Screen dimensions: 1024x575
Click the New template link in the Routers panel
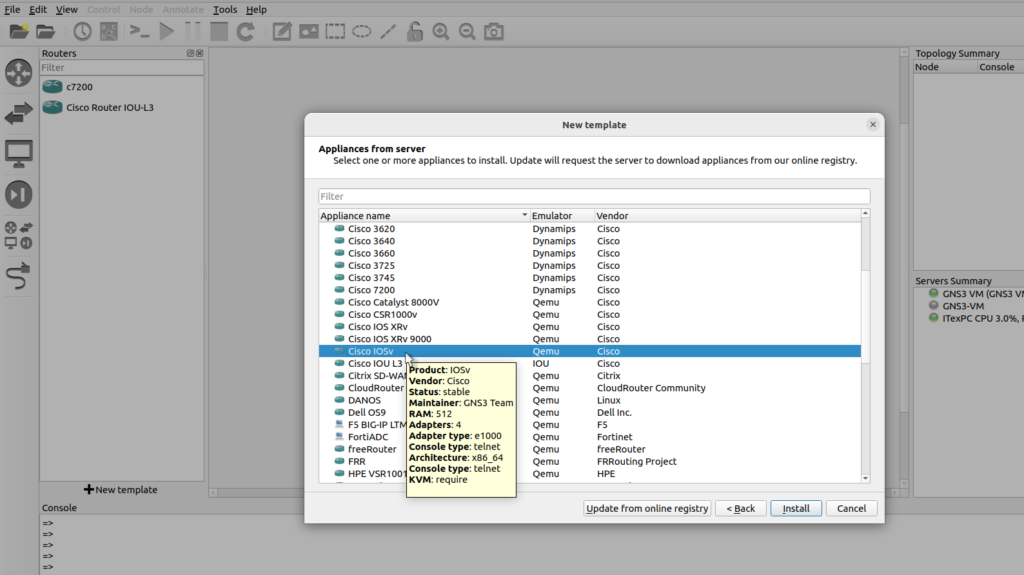point(121,490)
